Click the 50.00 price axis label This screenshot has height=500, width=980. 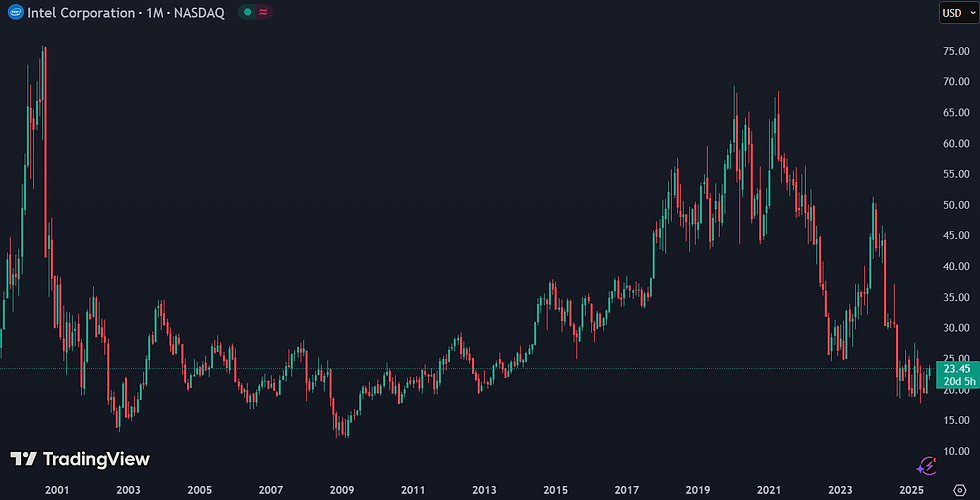[957, 205]
